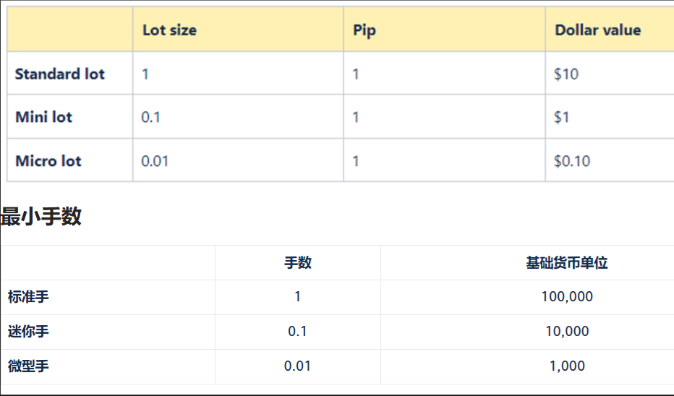Select the Micro lot row label
Image resolution: width=674 pixels, height=396 pixels.
pos(48,161)
